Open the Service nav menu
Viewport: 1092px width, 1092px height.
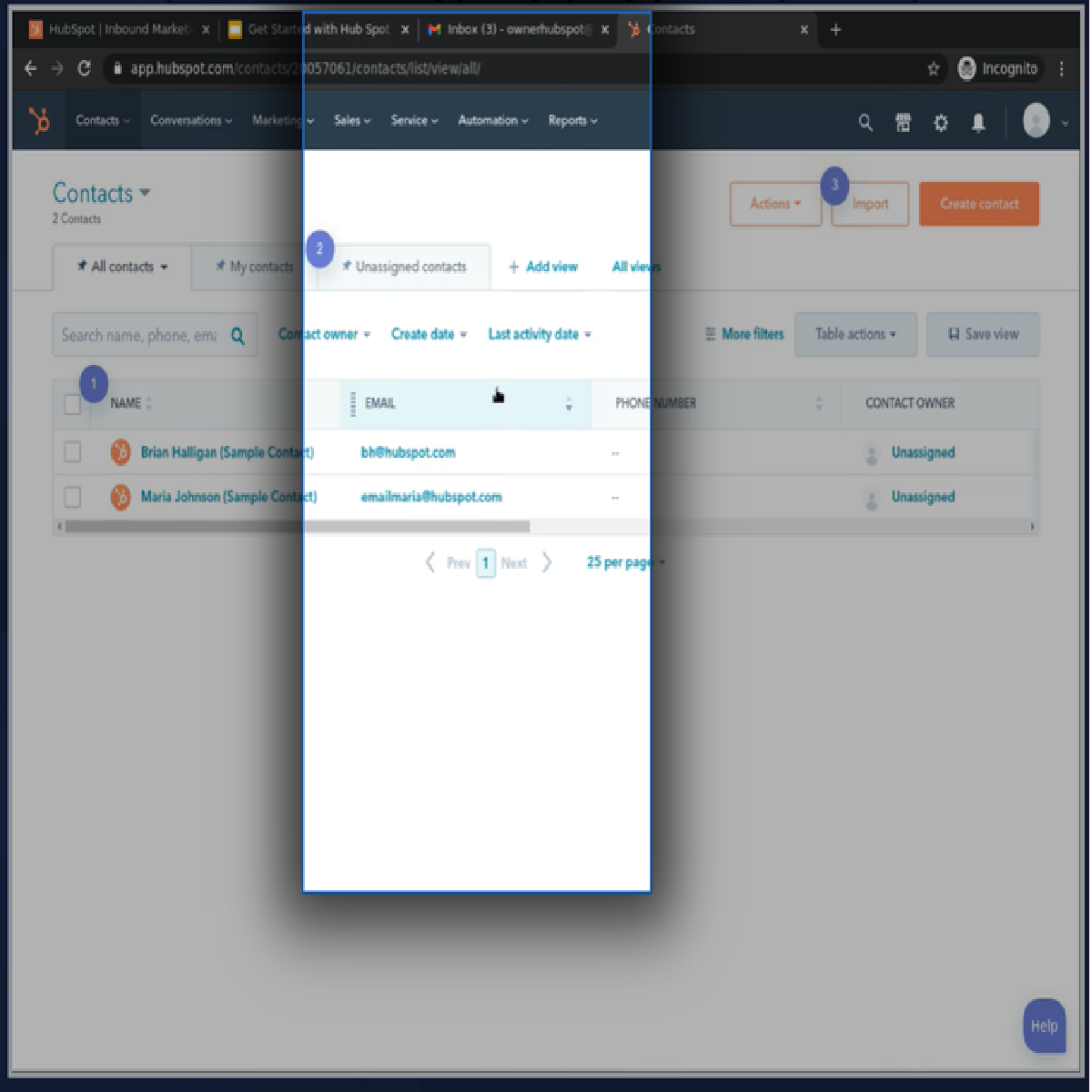point(414,120)
